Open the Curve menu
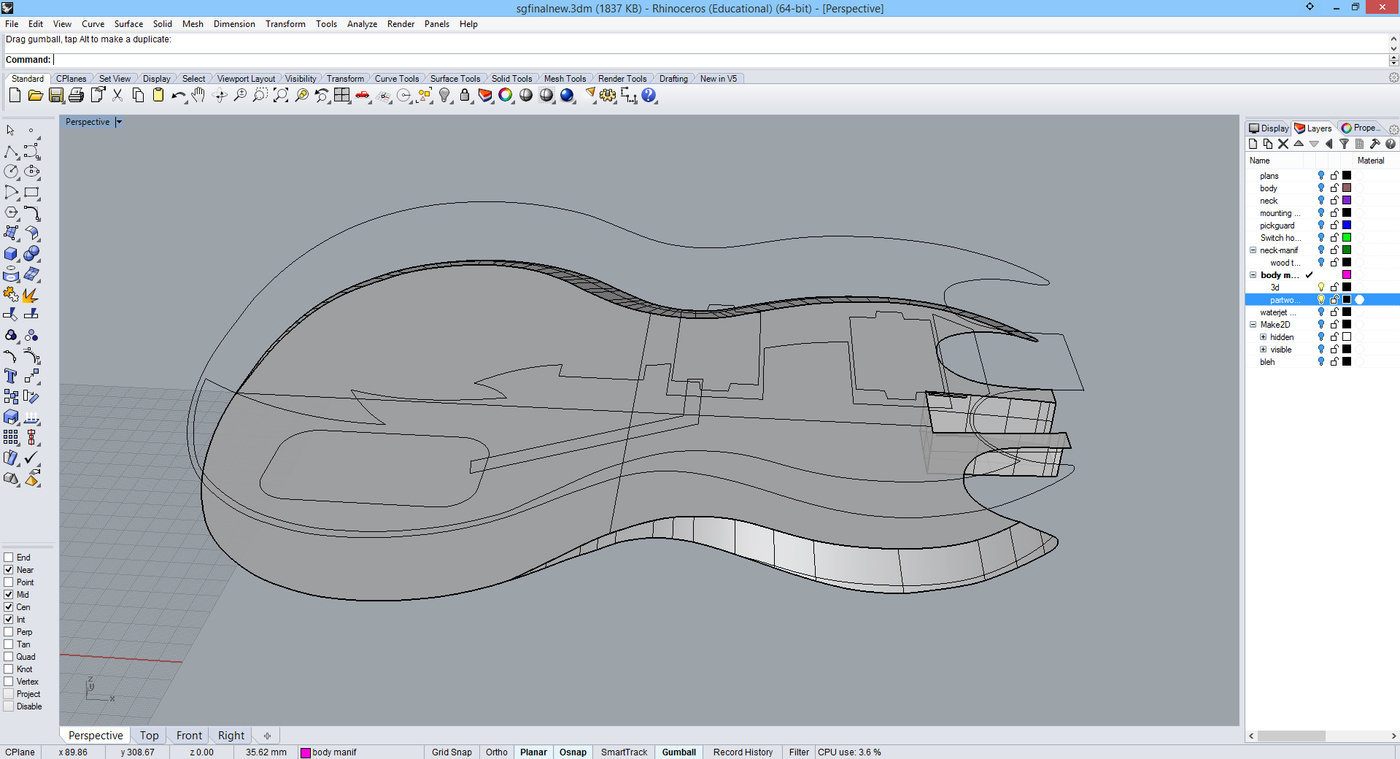Image resolution: width=1400 pixels, height=759 pixels. tap(92, 24)
